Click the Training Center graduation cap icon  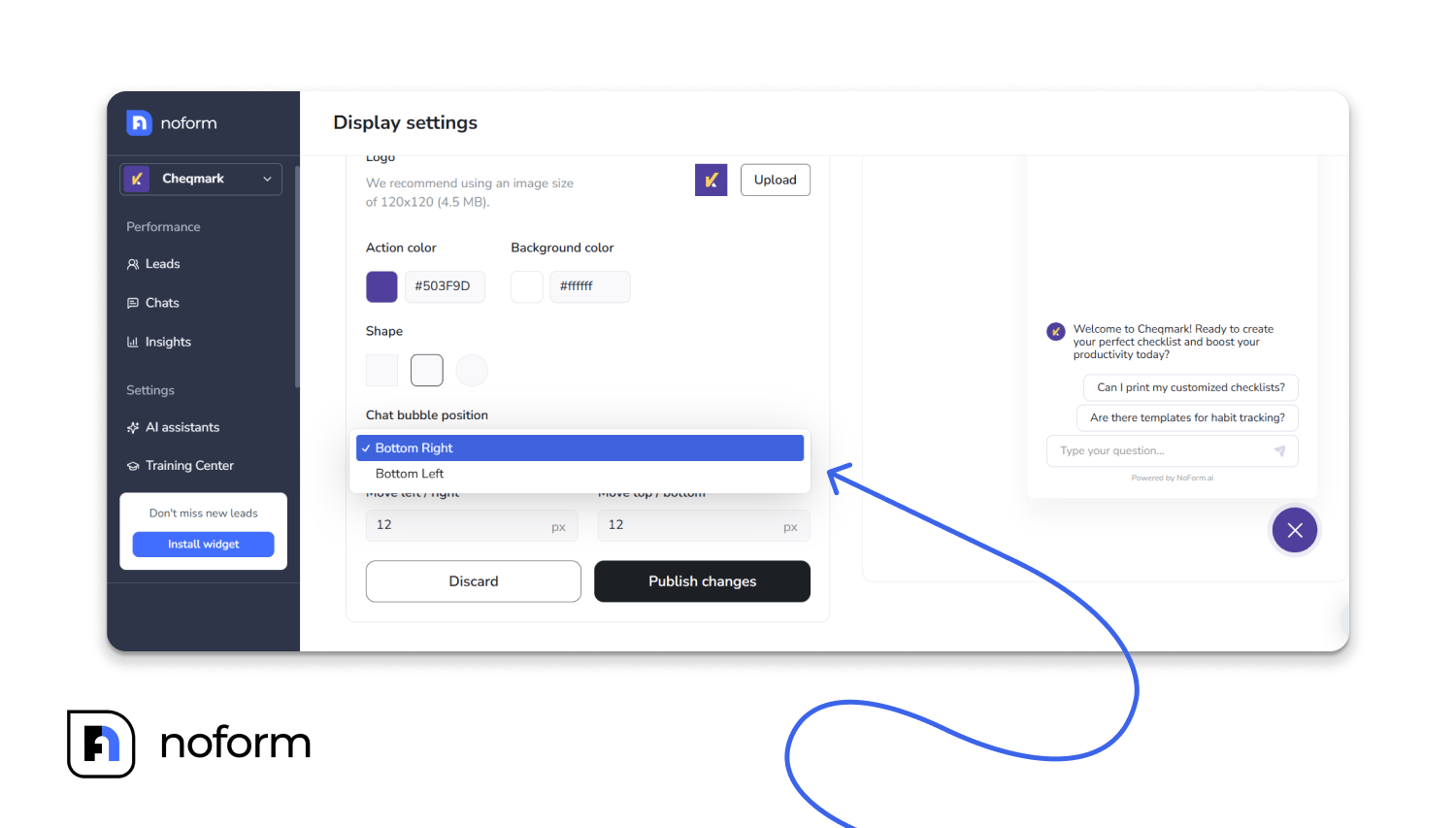[133, 466]
